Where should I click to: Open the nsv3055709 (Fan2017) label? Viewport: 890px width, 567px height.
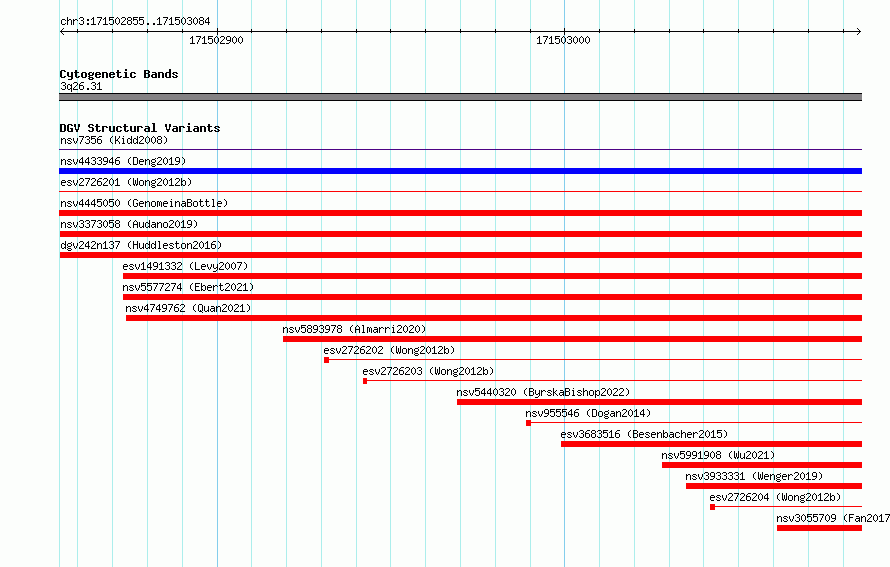click(x=833, y=518)
